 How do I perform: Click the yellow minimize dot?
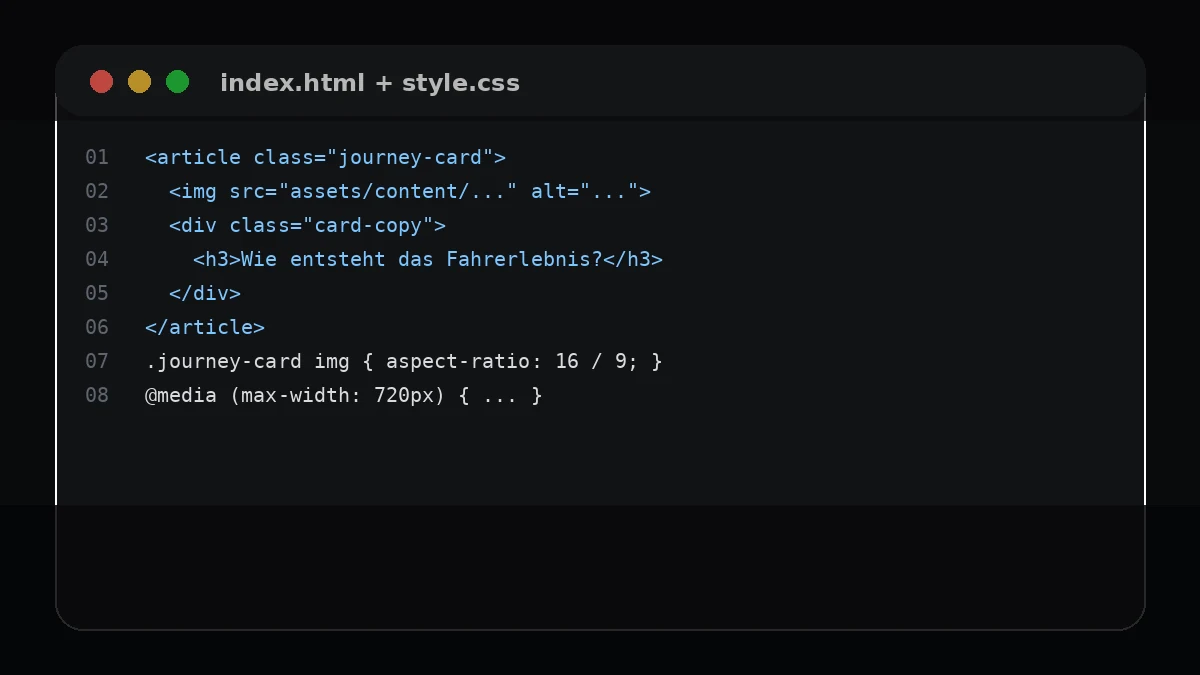pyautogui.click(x=140, y=82)
